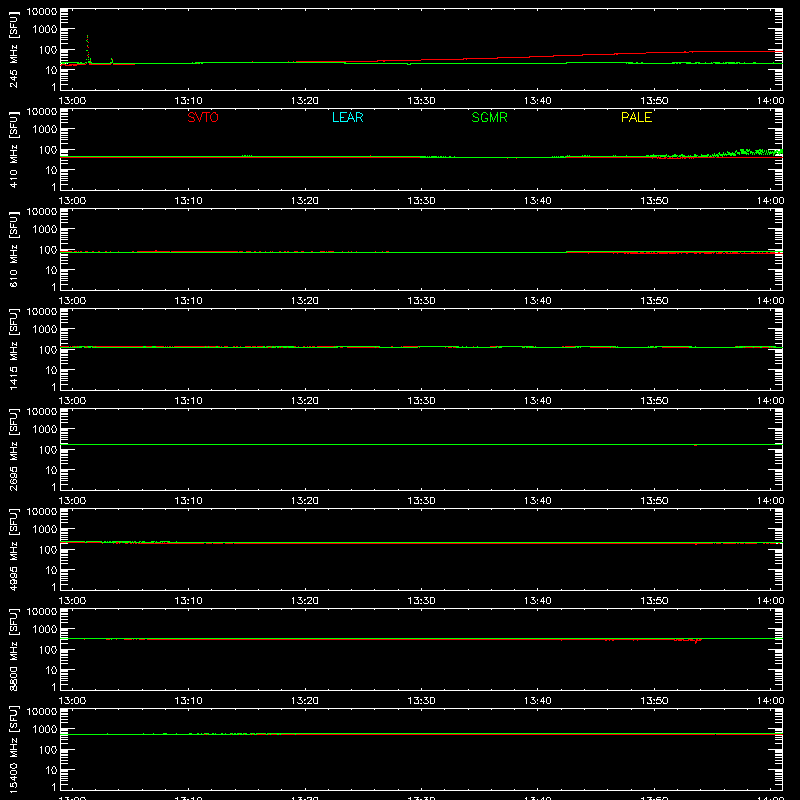
Task: Click the burst spike peak in 245 MHz plot
Action: 87,36
